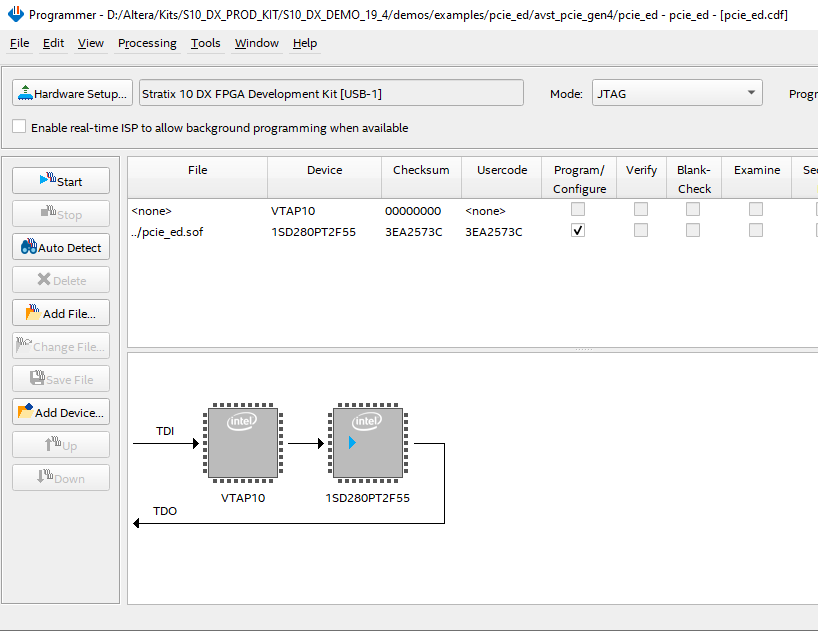818x631 pixels.
Task: Open the Window menu
Action: pos(257,43)
